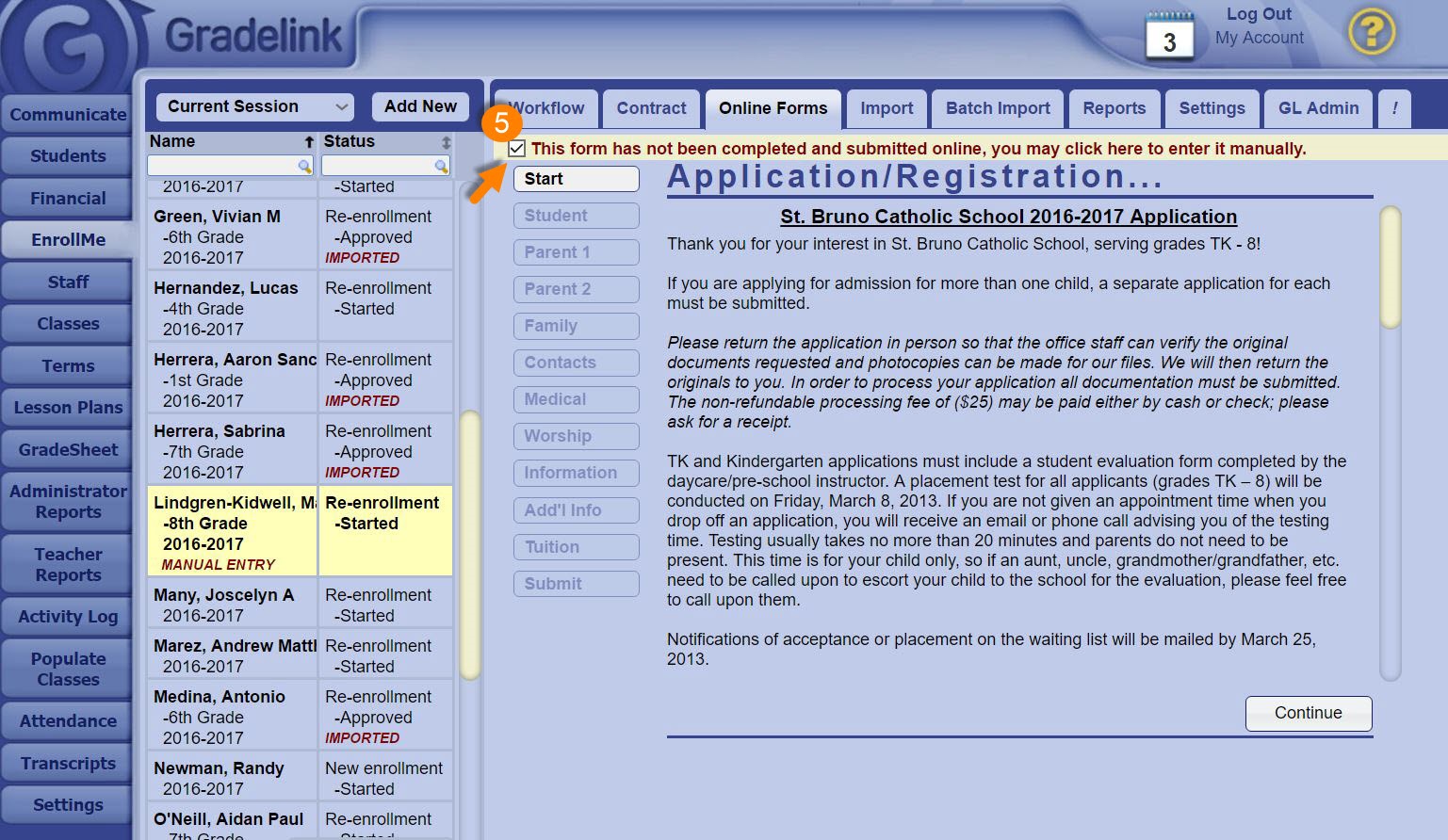The width and height of the screenshot is (1448, 840).
Task: Open Terms in the sidebar
Action: coord(67,365)
